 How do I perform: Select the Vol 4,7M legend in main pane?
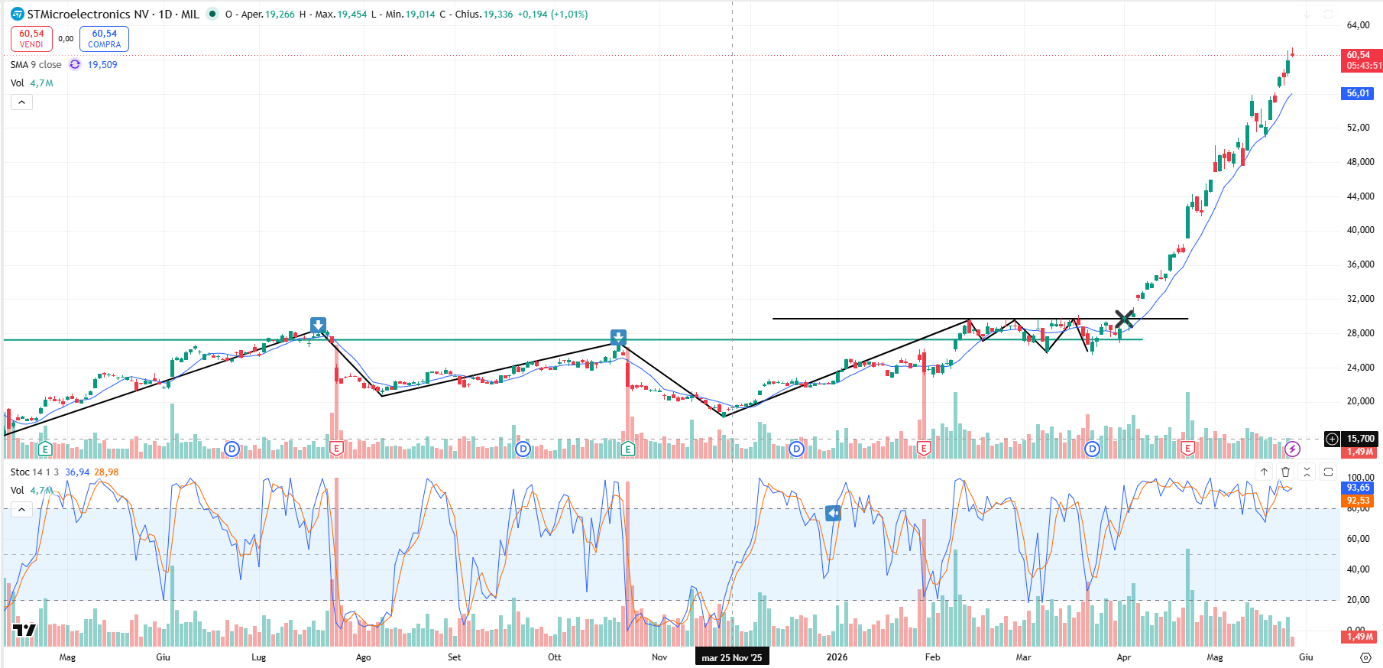pyautogui.click(x=32, y=83)
